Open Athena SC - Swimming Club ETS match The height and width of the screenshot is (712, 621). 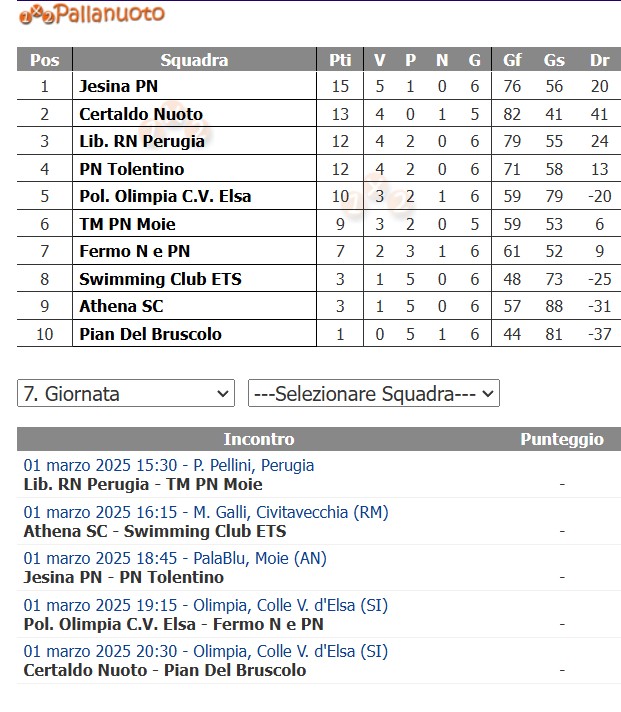pyautogui.click(x=155, y=531)
